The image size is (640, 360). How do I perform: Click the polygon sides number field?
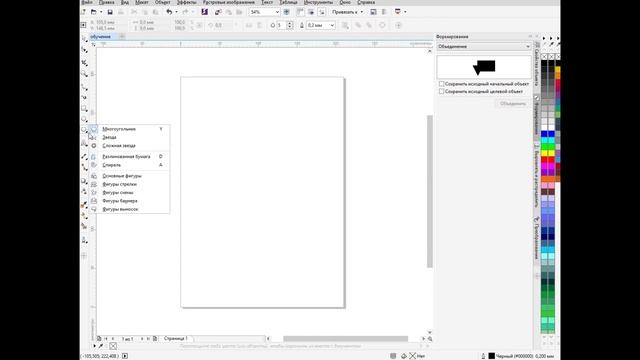tap(282, 25)
